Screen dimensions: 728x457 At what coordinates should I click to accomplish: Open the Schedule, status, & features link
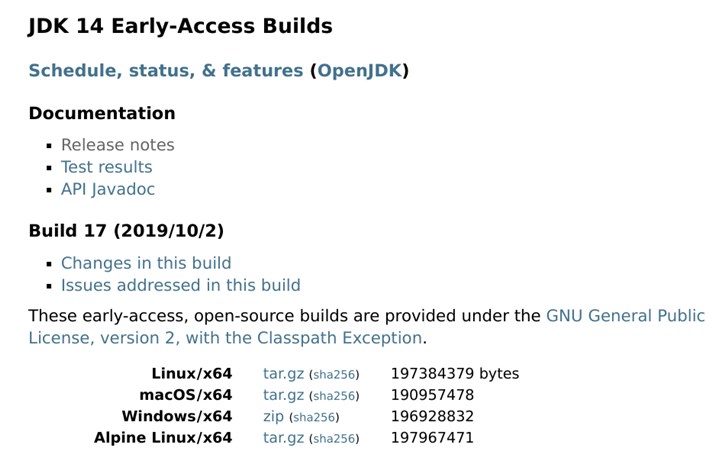click(x=165, y=71)
